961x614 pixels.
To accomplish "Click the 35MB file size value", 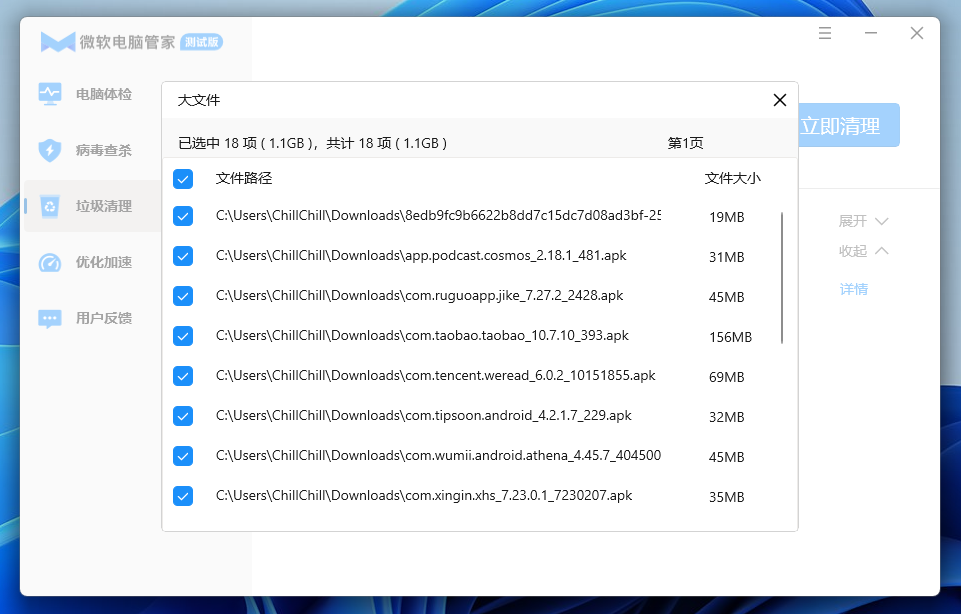I will [726, 497].
